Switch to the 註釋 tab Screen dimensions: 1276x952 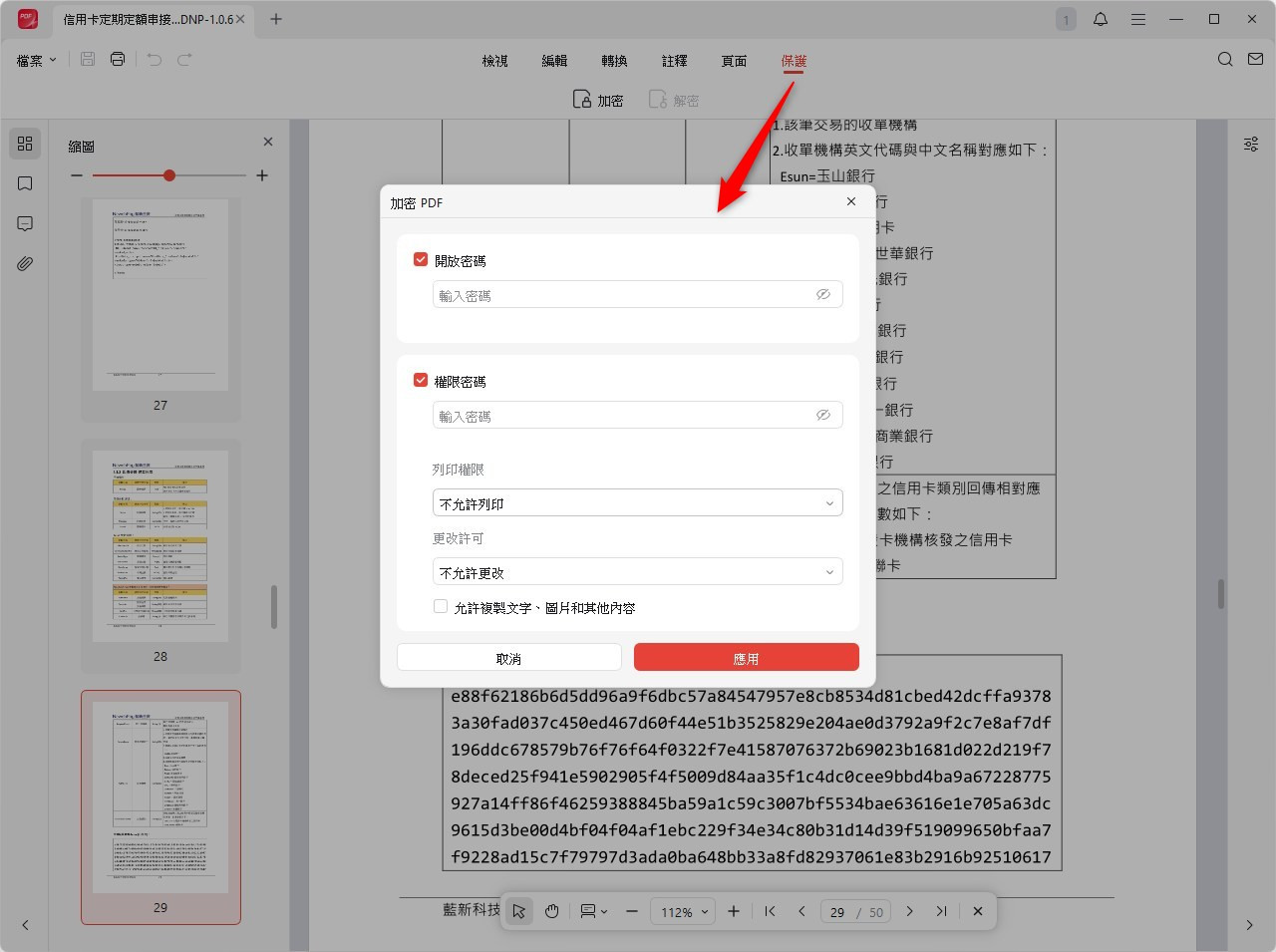coord(675,61)
